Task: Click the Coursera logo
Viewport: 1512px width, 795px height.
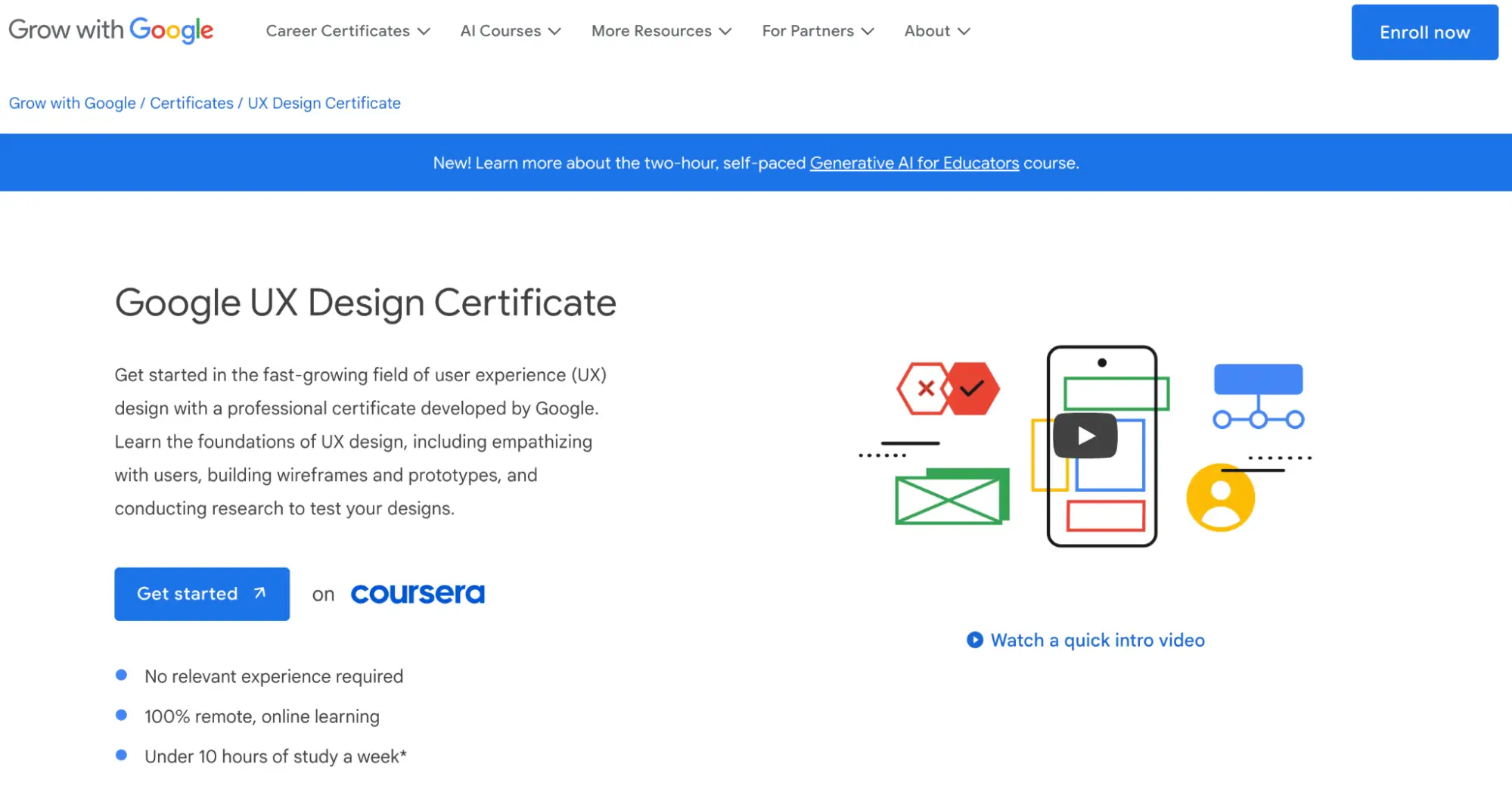Action: [418, 594]
